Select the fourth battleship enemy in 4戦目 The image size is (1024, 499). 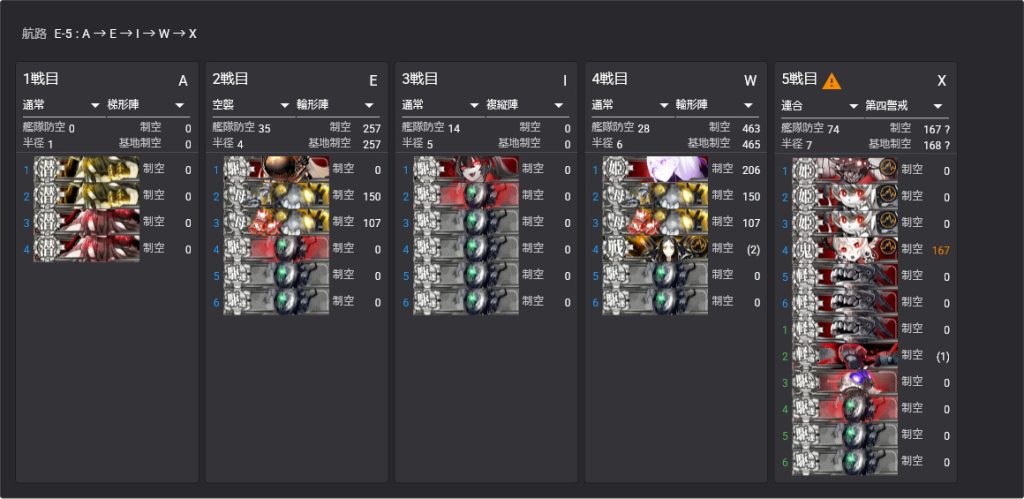coord(655,249)
